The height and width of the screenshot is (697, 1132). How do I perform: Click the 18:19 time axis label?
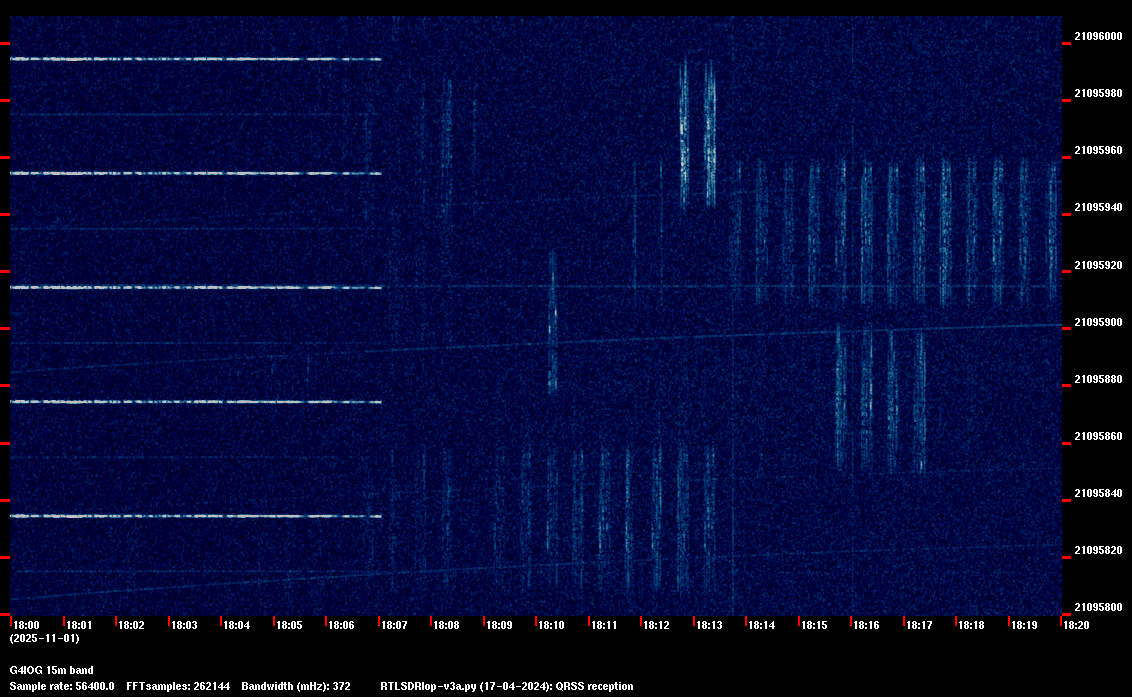pos(1024,625)
